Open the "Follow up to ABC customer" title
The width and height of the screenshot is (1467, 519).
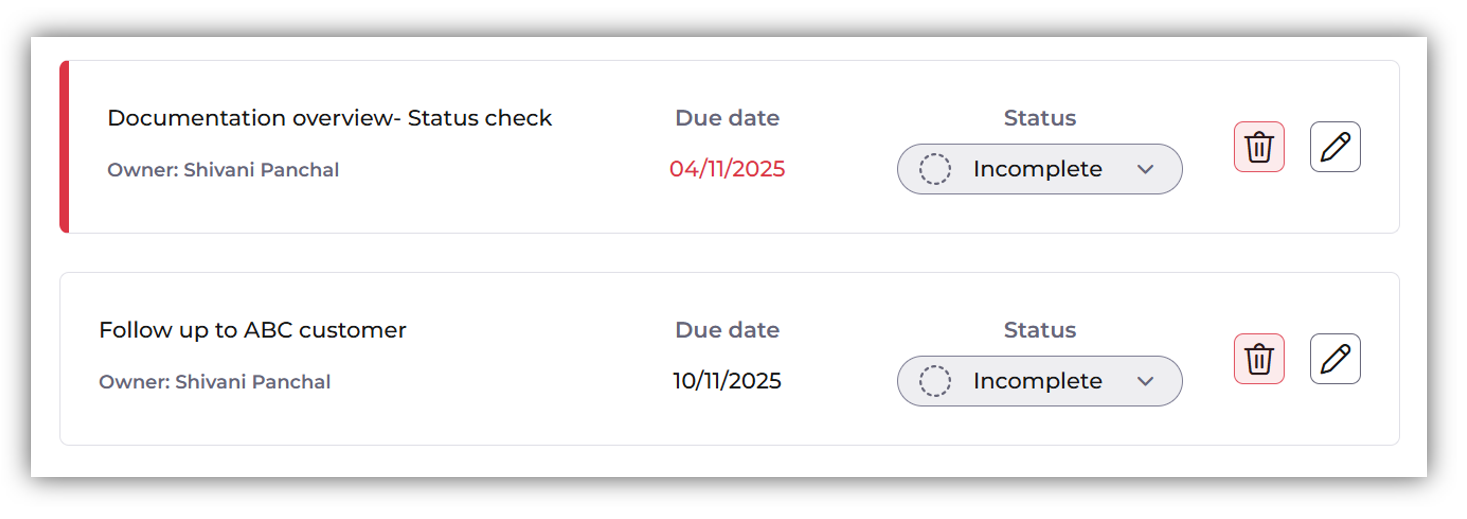point(252,330)
